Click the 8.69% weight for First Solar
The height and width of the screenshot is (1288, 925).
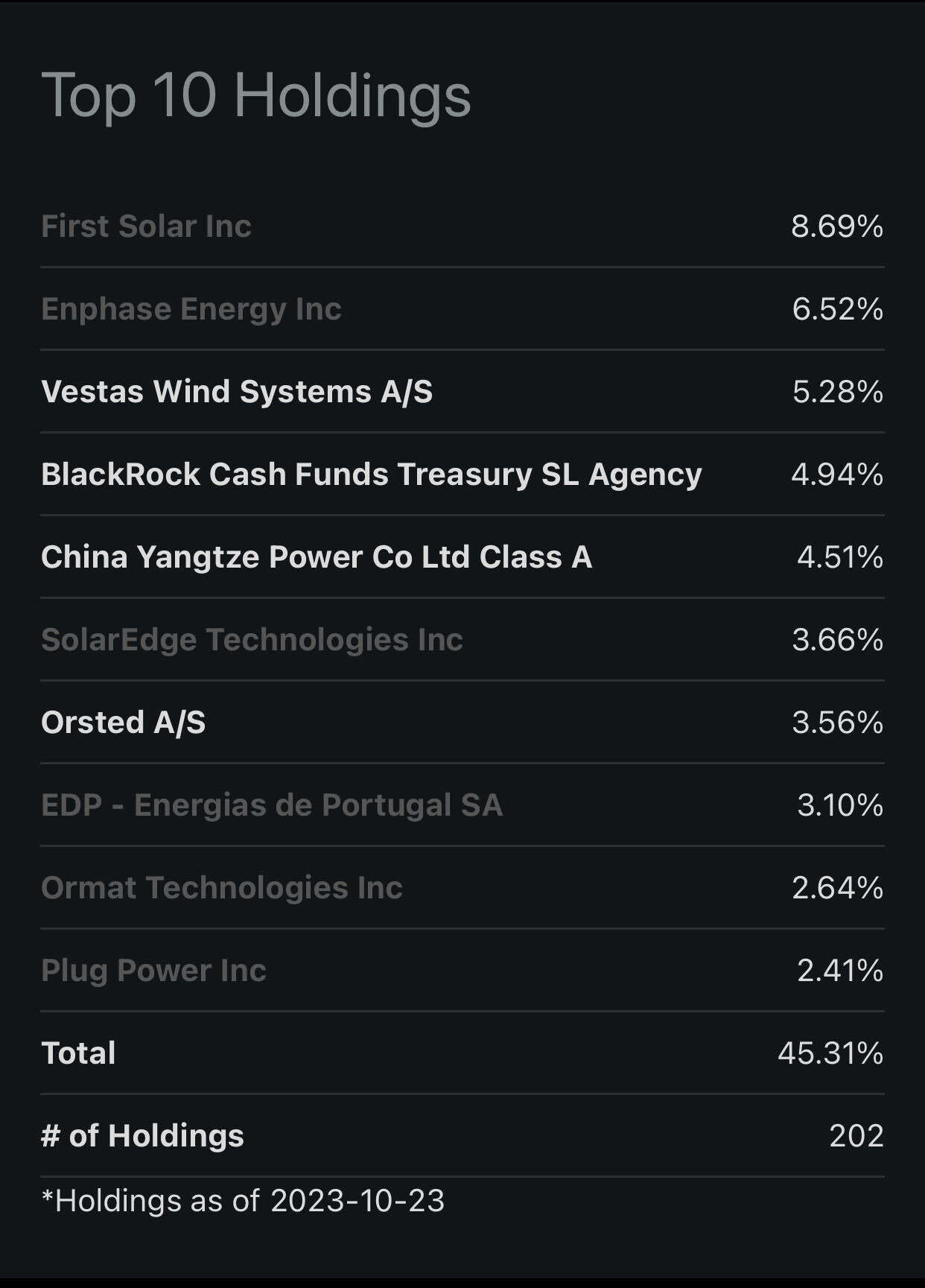coord(836,226)
